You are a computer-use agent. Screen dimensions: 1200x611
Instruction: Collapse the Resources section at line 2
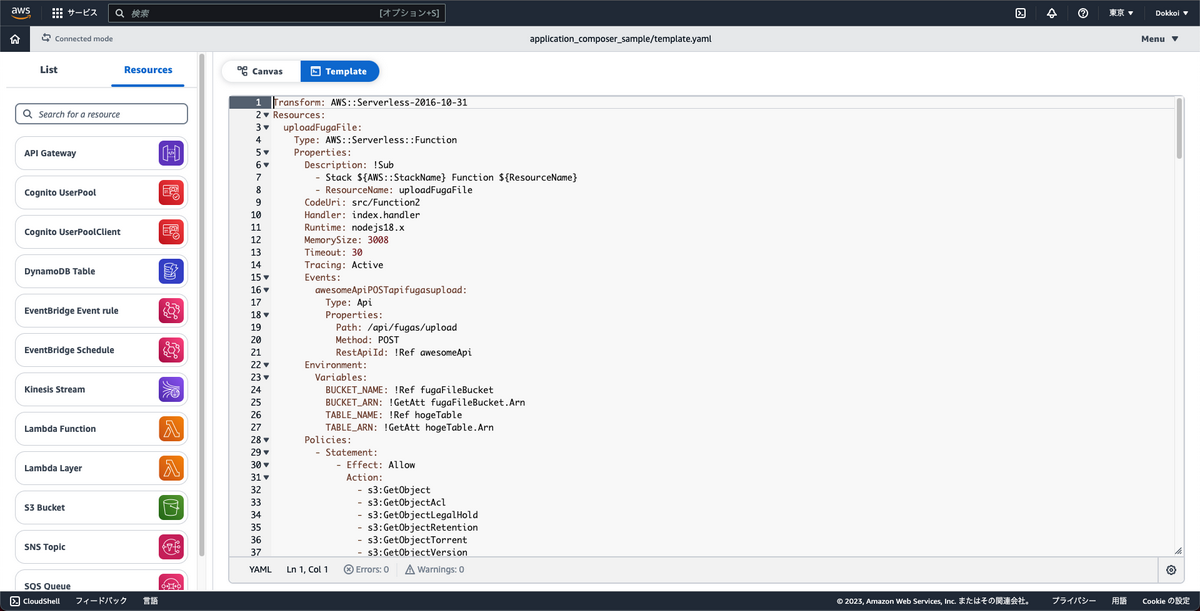266,115
